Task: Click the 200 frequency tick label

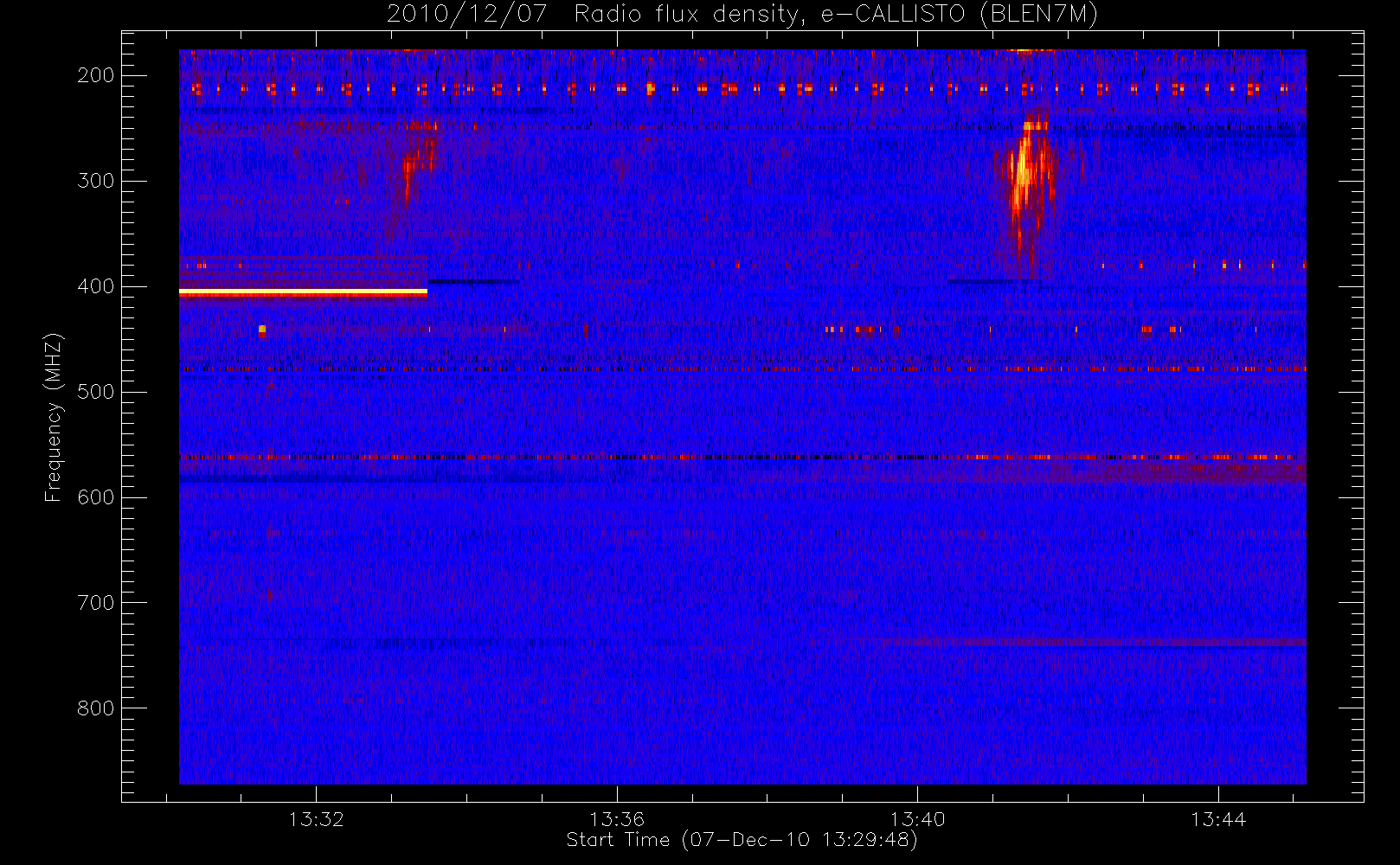Action: tap(96, 75)
